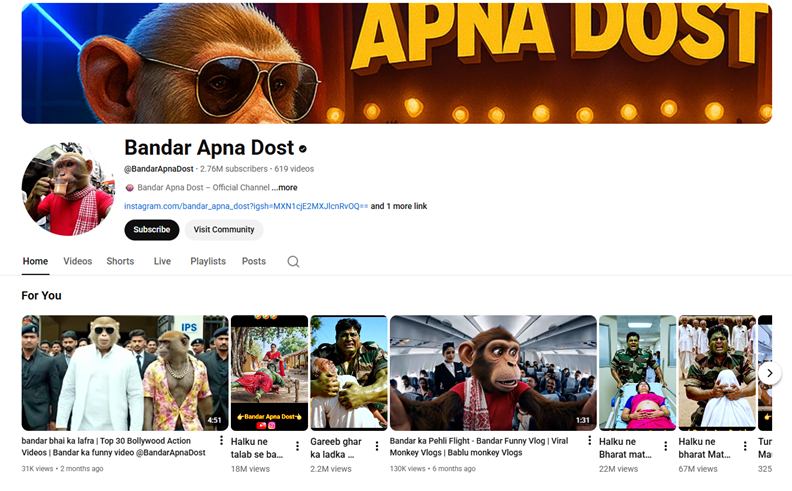Click '31K views • 2 months ago' text

[x=62, y=469]
